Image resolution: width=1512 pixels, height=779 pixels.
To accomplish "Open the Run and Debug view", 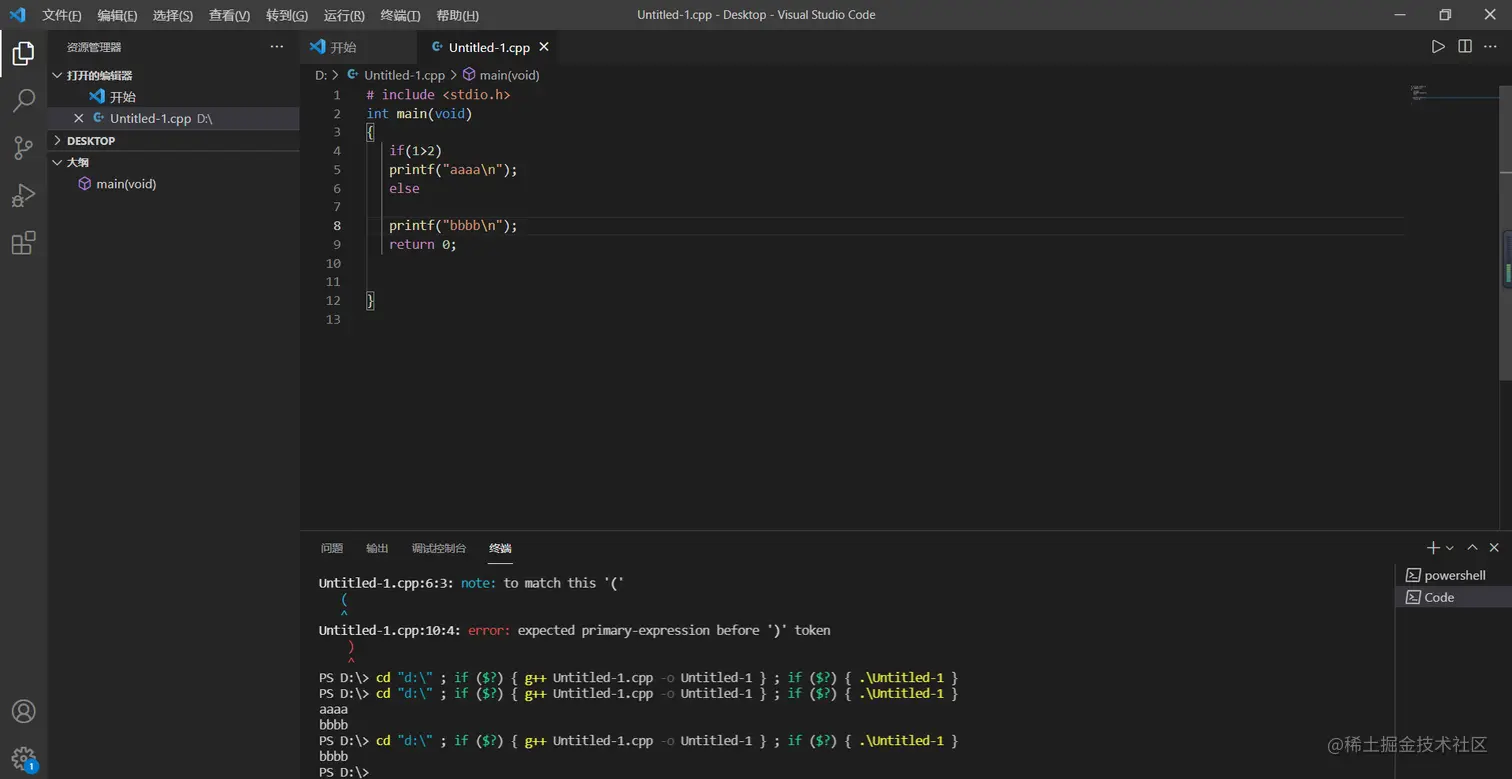I will pos(23,195).
